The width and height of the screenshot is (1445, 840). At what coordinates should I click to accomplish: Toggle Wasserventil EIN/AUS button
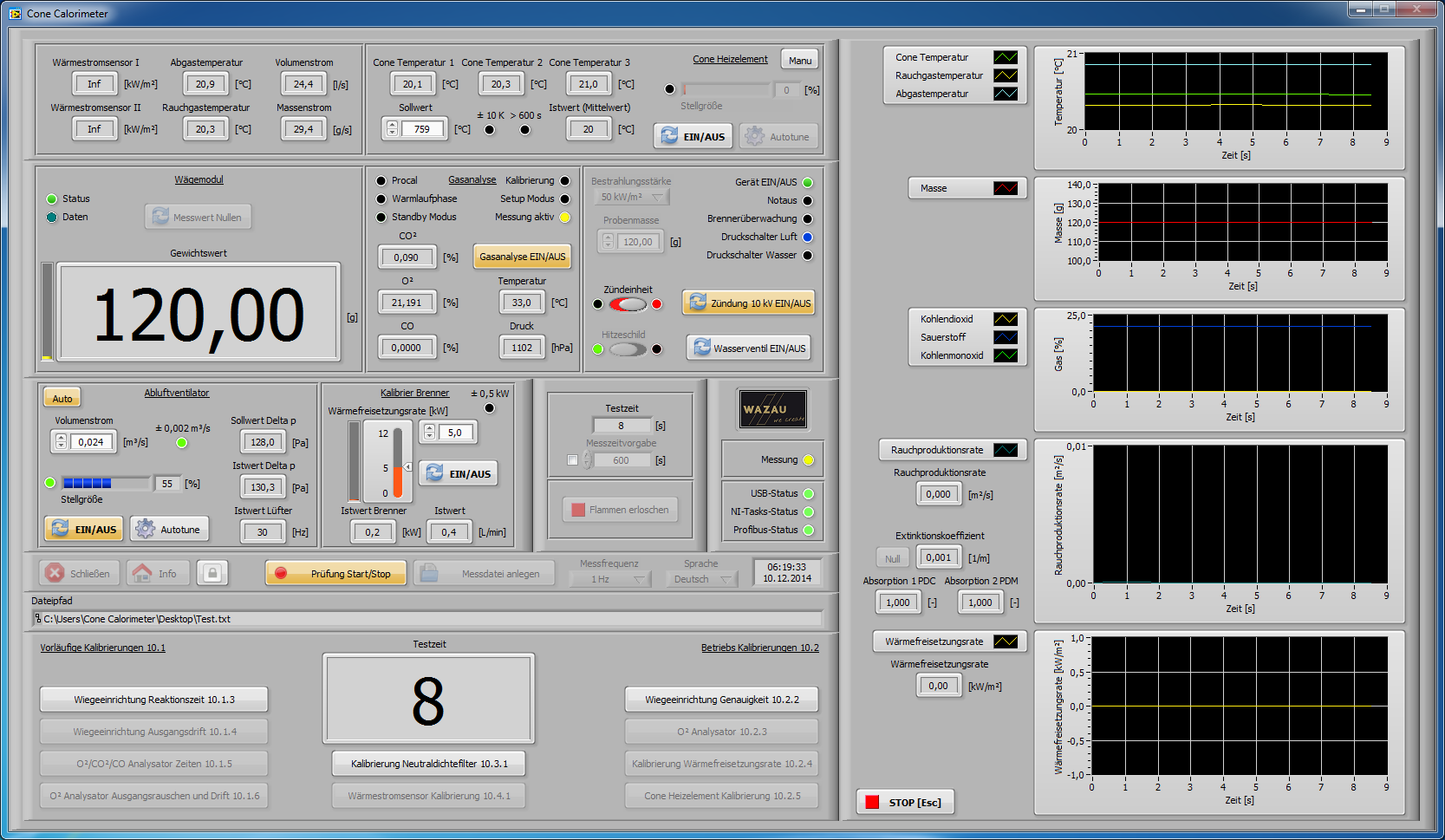click(749, 348)
